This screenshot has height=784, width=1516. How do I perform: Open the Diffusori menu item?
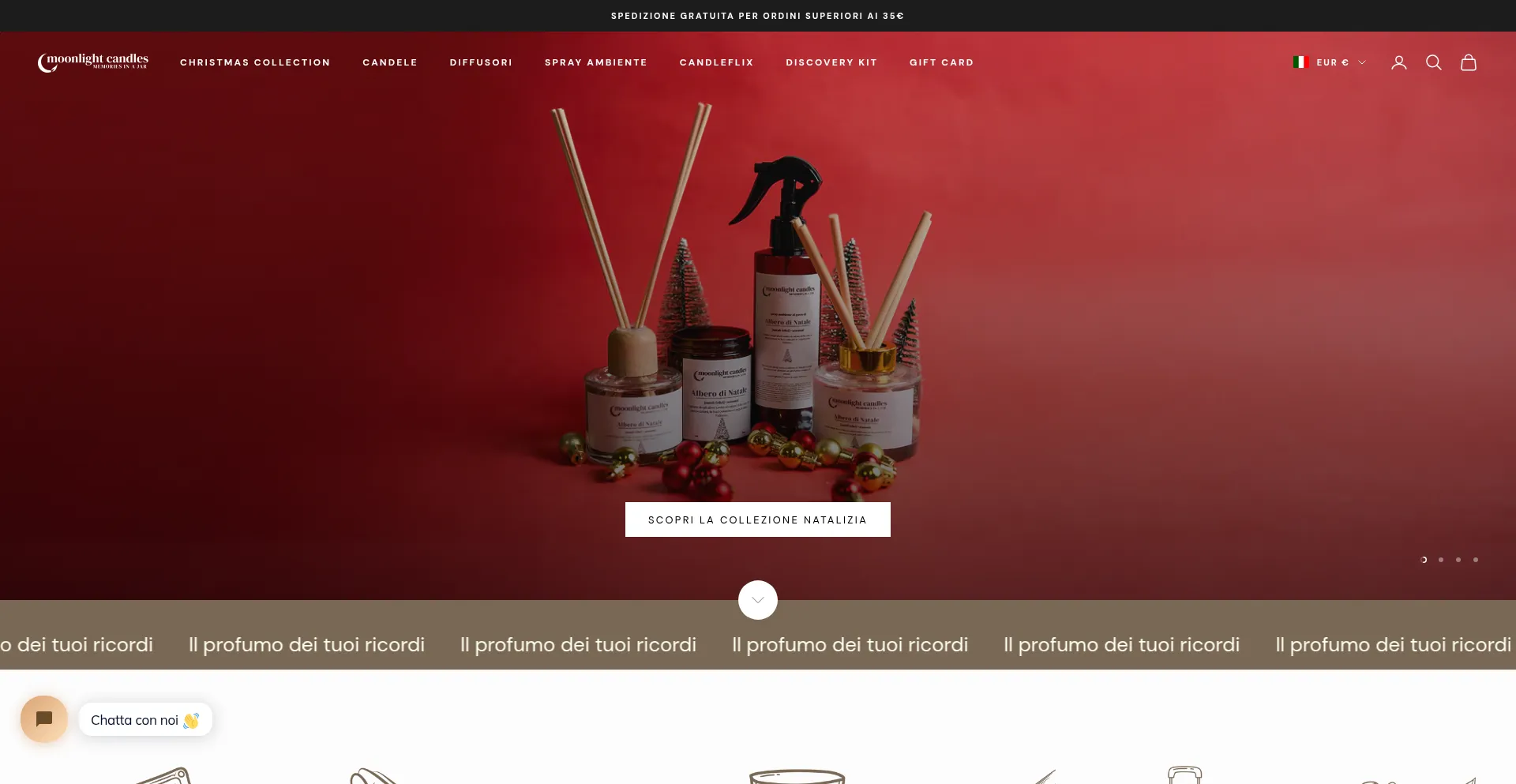coord(481,62)
